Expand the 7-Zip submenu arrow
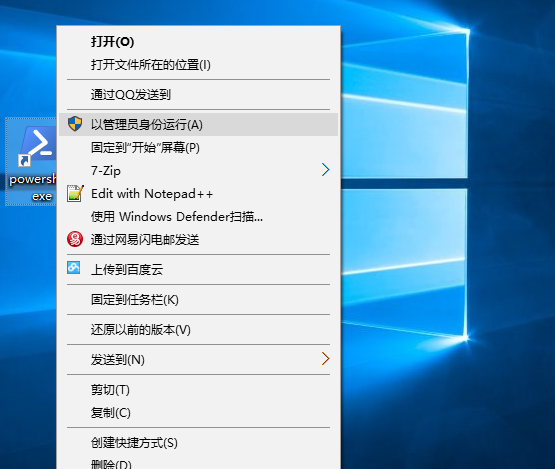The height and width of the screenshot is (469, 555). (325, 170)
